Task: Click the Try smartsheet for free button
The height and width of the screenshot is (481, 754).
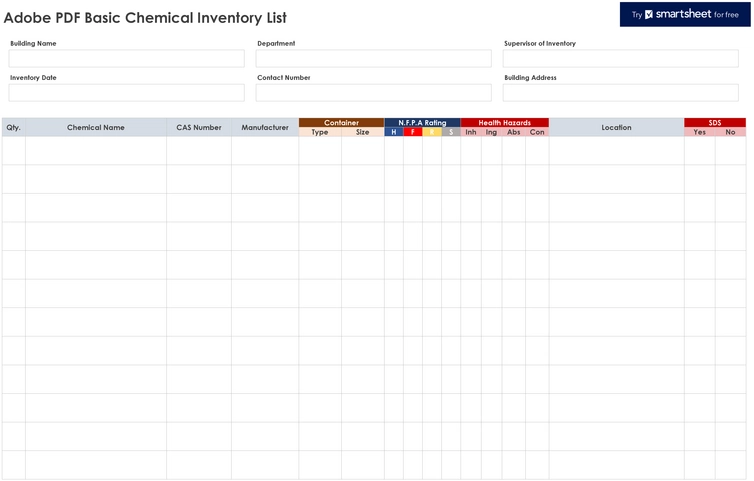Action: tap(685, 14)
